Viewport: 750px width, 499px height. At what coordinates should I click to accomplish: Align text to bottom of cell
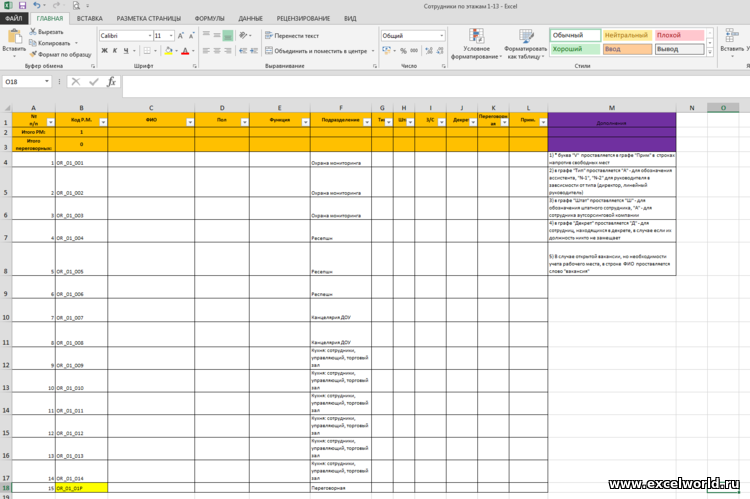coord(228,35)
